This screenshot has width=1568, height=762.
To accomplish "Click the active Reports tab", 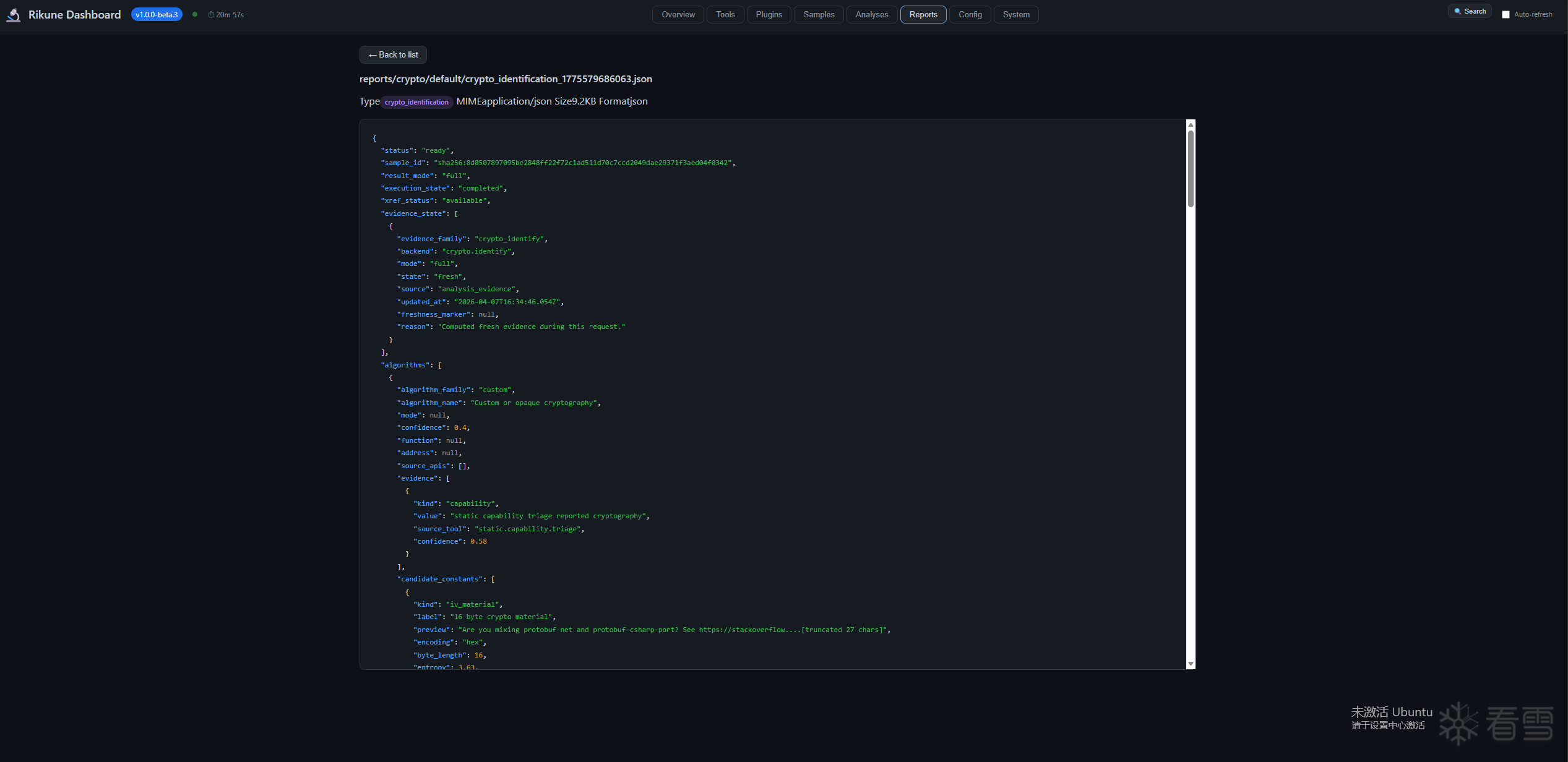I will pyautogui.click(x=923, y=14).
